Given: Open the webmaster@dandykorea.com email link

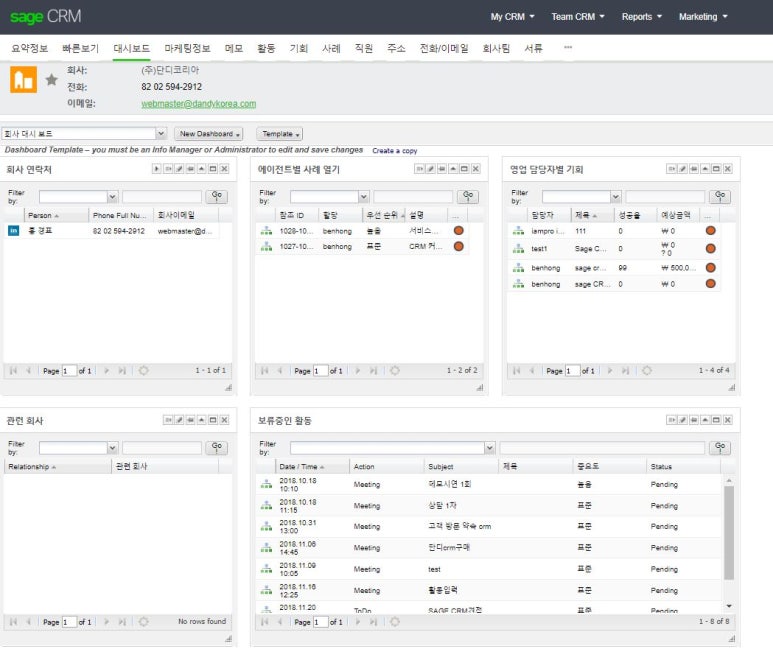Looking at the screenshot, I should click(x=199, y=104).
